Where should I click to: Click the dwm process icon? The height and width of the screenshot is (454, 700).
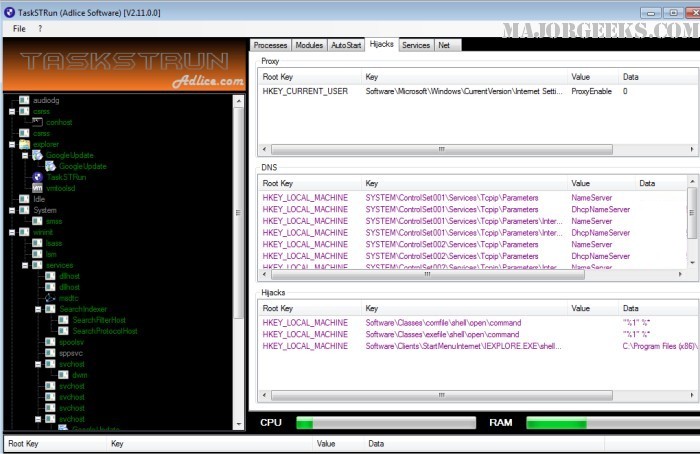click(63, 375)
